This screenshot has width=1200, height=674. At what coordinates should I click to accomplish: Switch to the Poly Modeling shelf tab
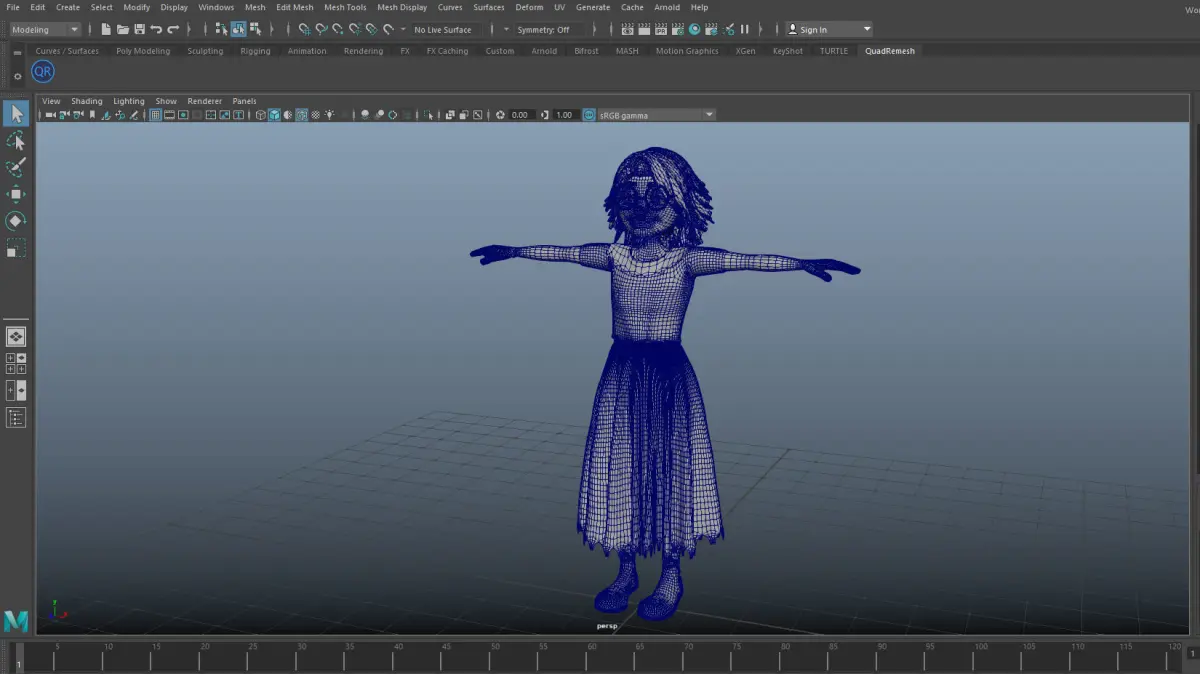point(143,51)
